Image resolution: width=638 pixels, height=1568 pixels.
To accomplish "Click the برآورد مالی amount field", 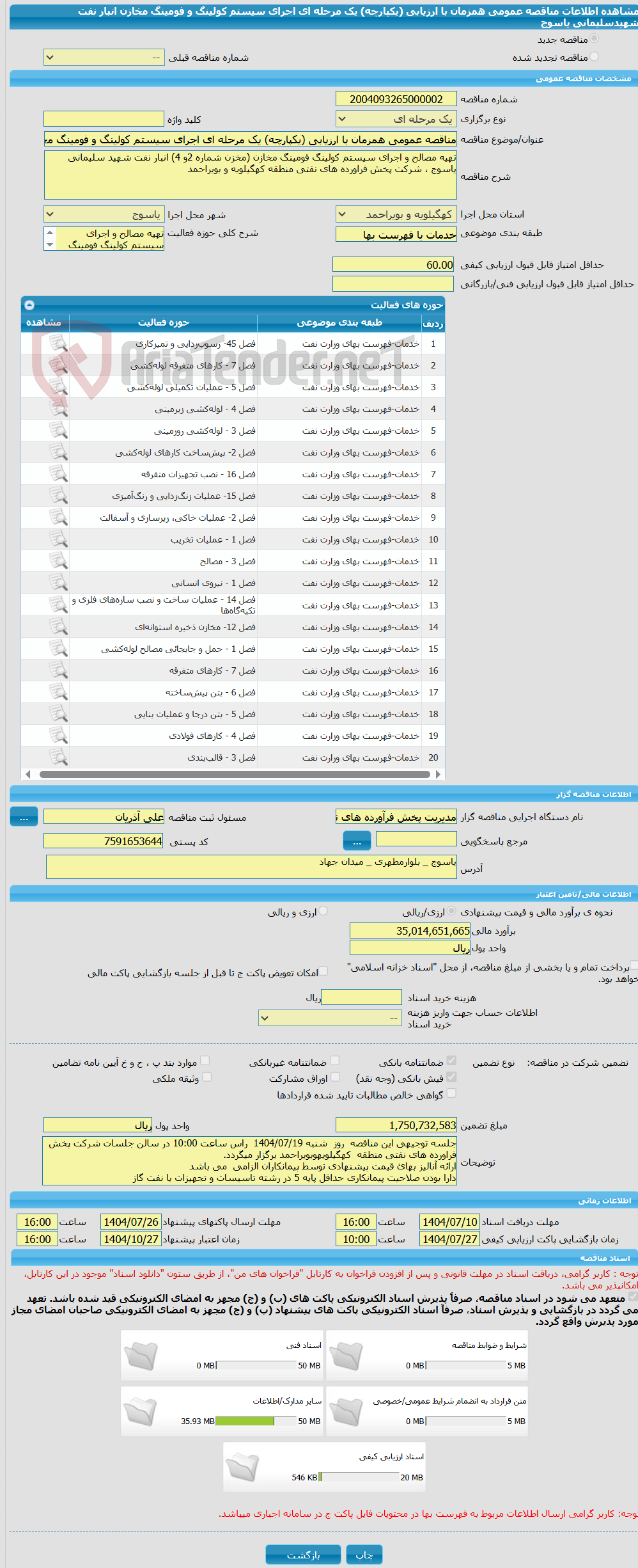I will [410, 931].
